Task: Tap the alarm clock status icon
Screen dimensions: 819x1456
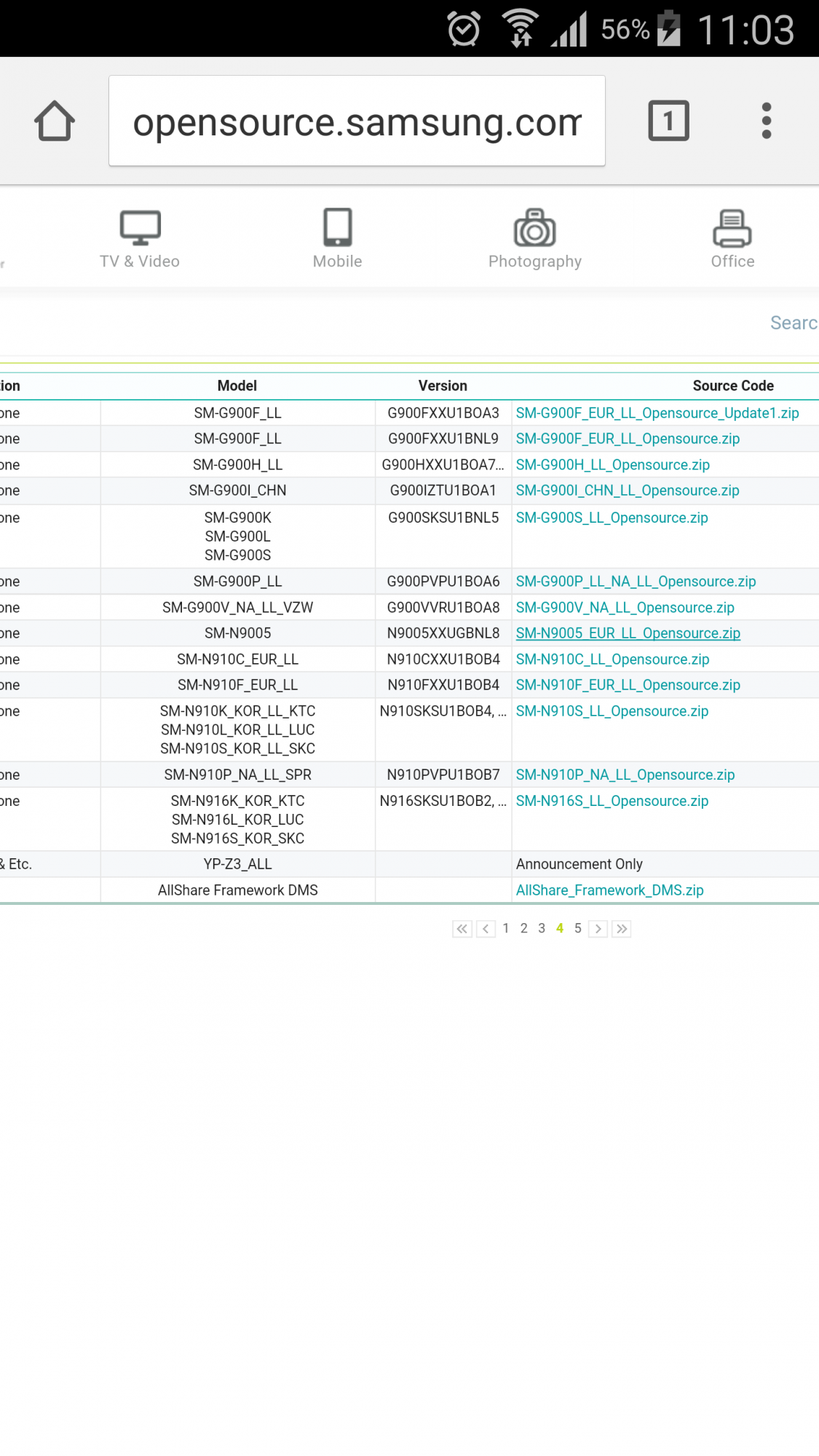Action: (x=464, y=29)
